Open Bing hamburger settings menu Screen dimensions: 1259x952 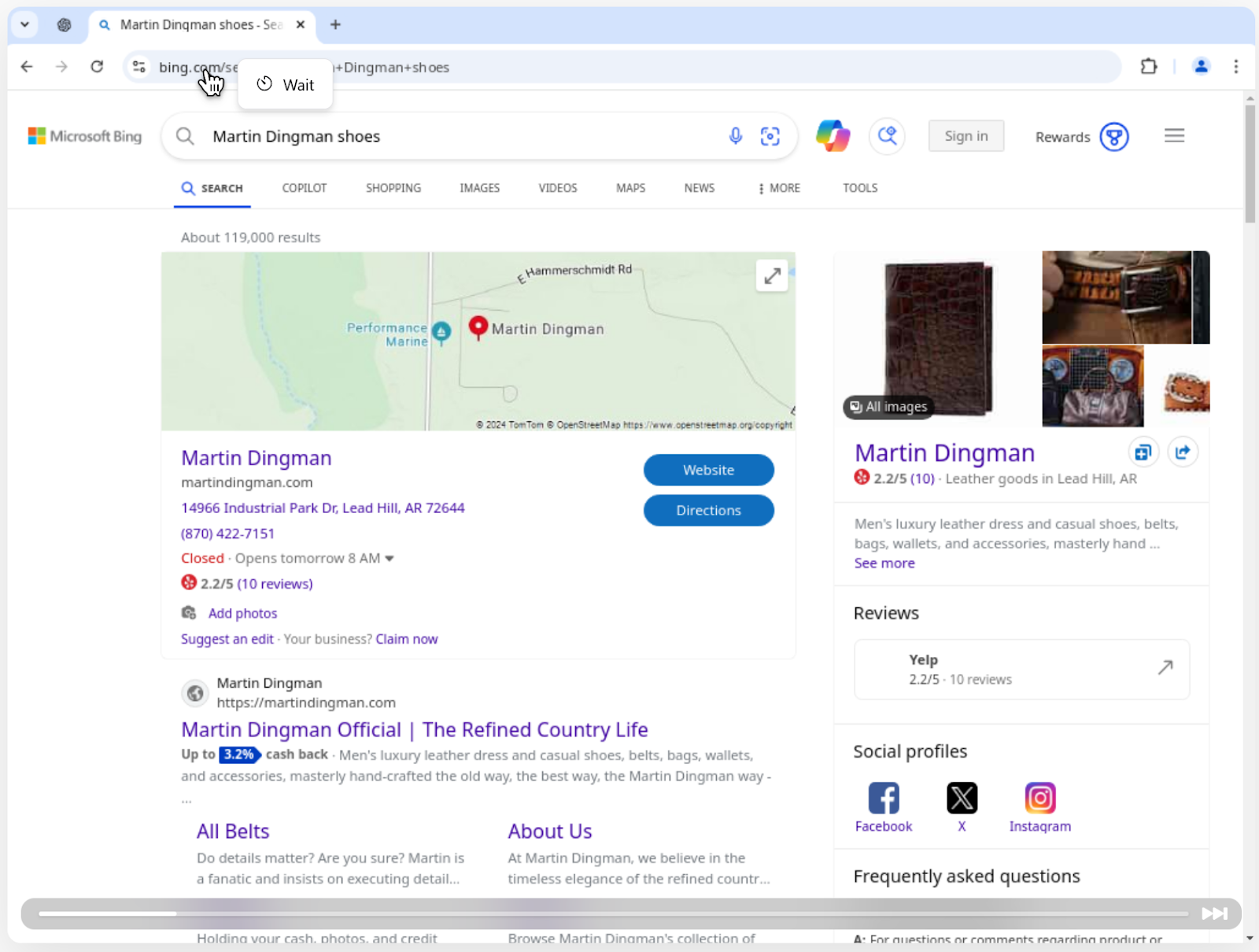point(1174,135)
